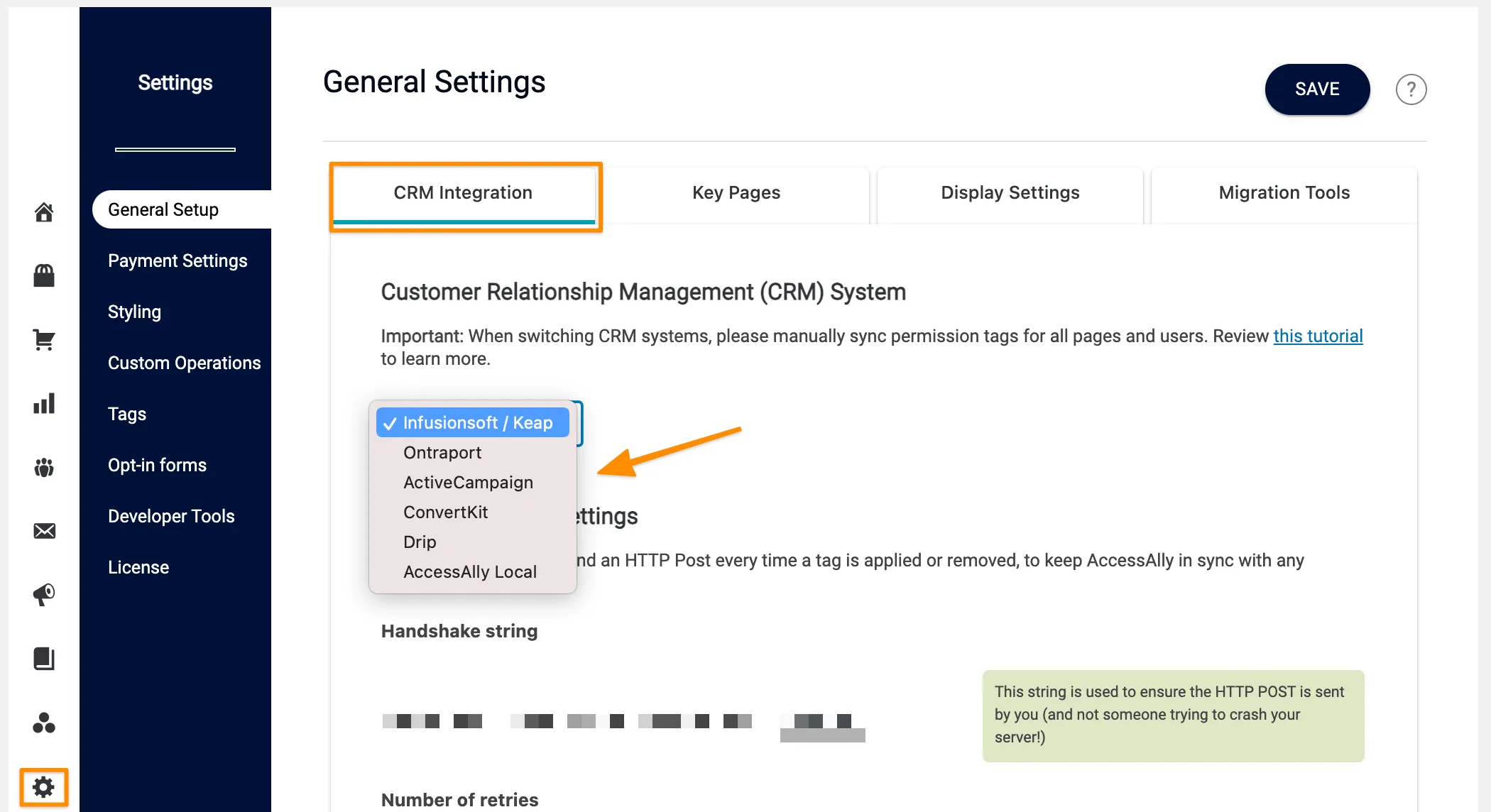Select Ontraport from CRM dropdown

473,453
